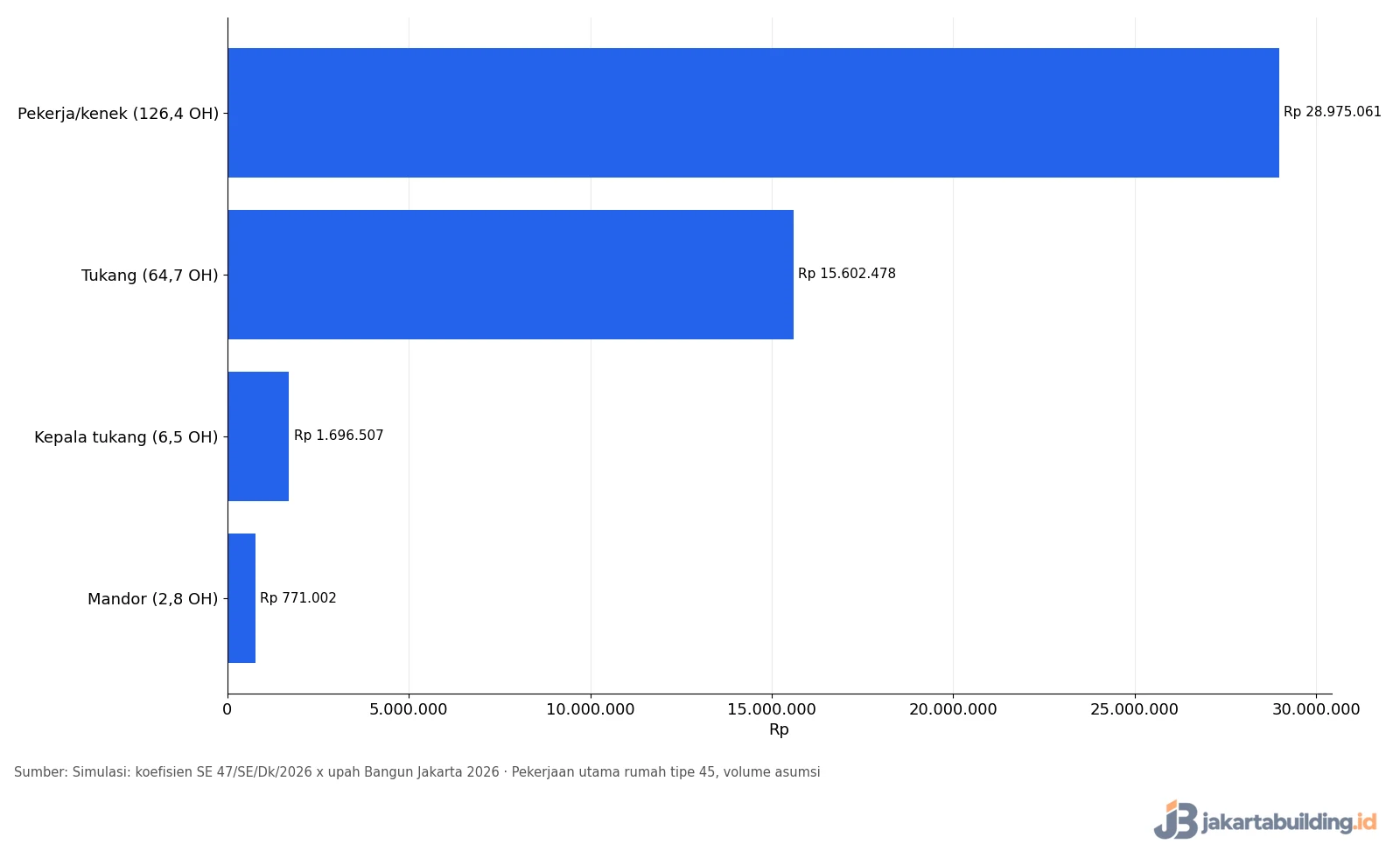Viewport: 1400px width, 851px height.
Task: Open the jakartabuilding.id wordmark link
Action: click(1289, 822)
